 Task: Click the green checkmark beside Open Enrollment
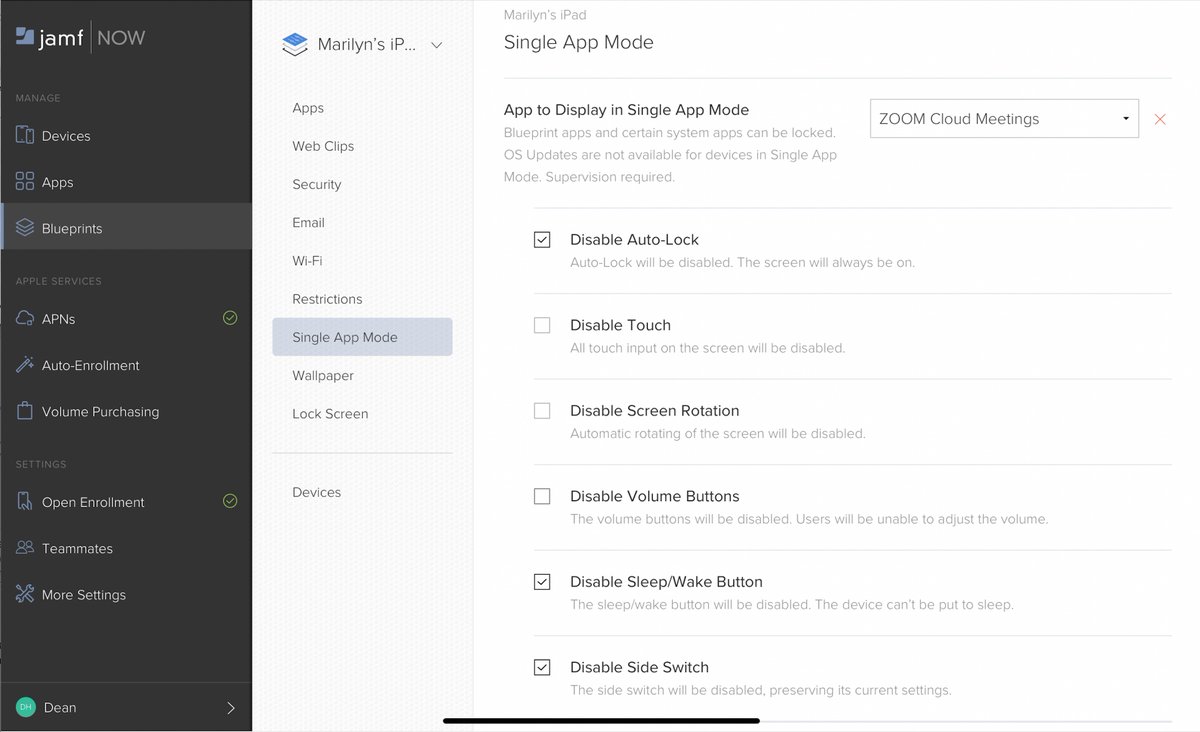[230, 501]
